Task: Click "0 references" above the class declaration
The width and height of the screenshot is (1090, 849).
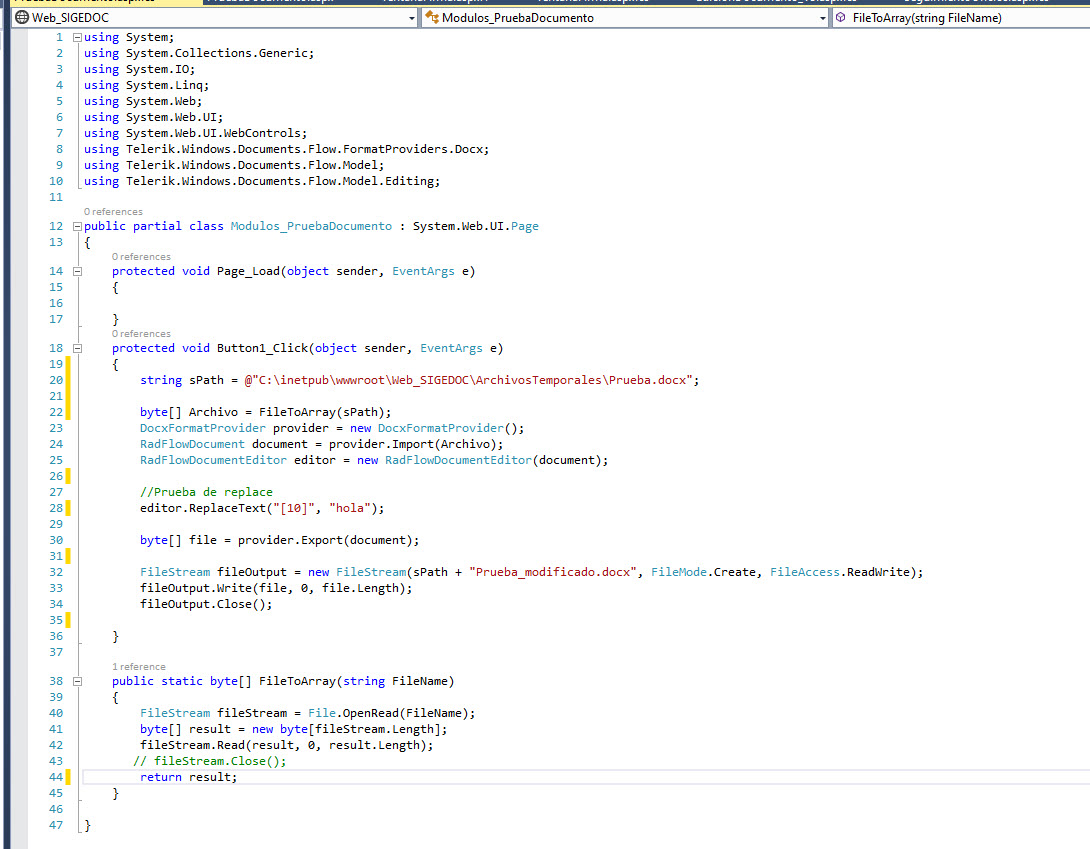Action: pos(113,212)
